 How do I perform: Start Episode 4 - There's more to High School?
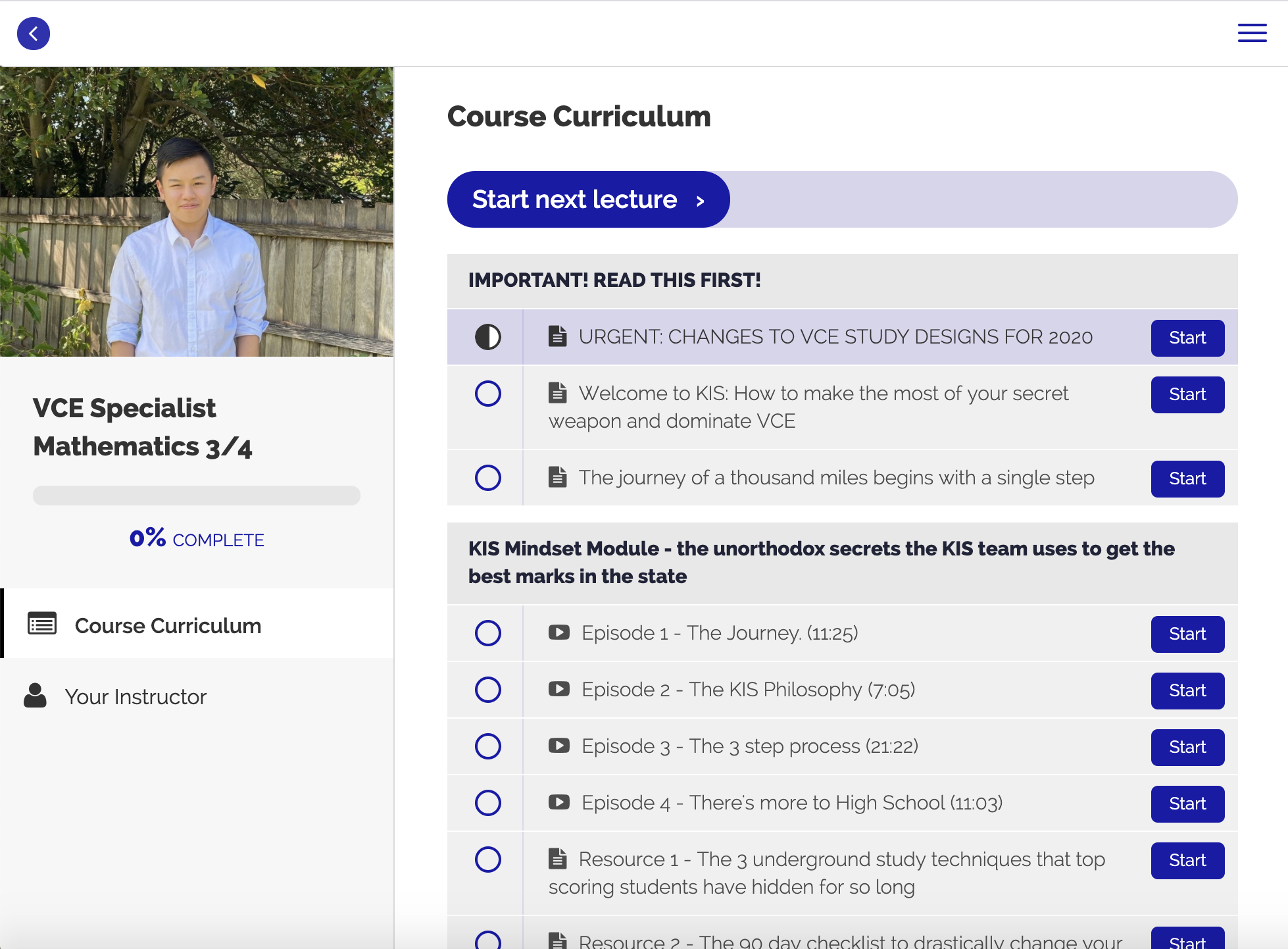coord(1187,804)
